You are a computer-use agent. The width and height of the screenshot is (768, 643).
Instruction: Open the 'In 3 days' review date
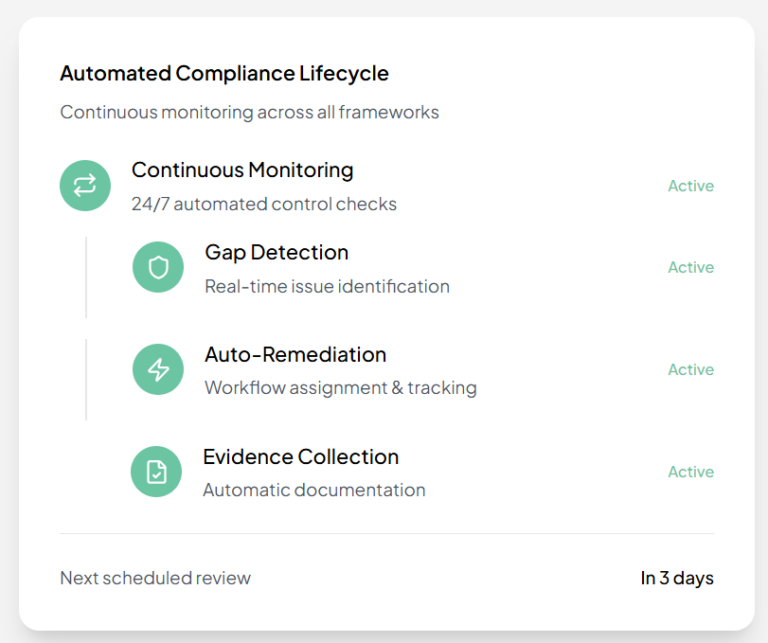677,578
